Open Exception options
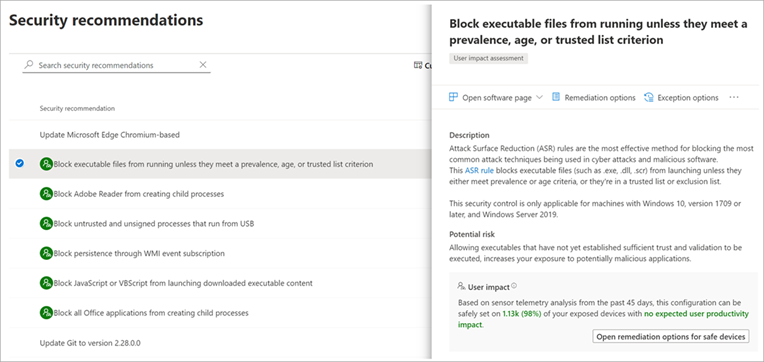Screen dimensions: 764x362 681,97
